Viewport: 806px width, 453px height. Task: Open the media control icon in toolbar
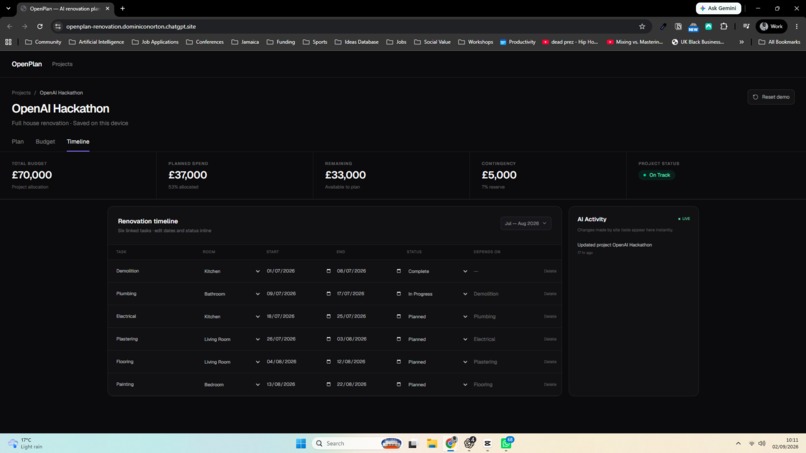(746, 26)
